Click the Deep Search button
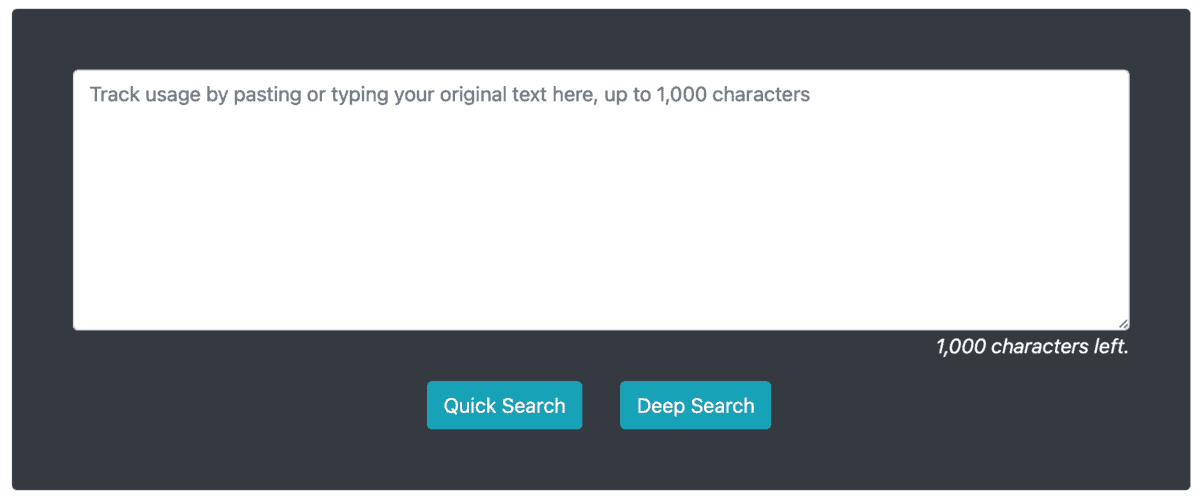Screen dimensions: 1200x499 coord(695,405)
